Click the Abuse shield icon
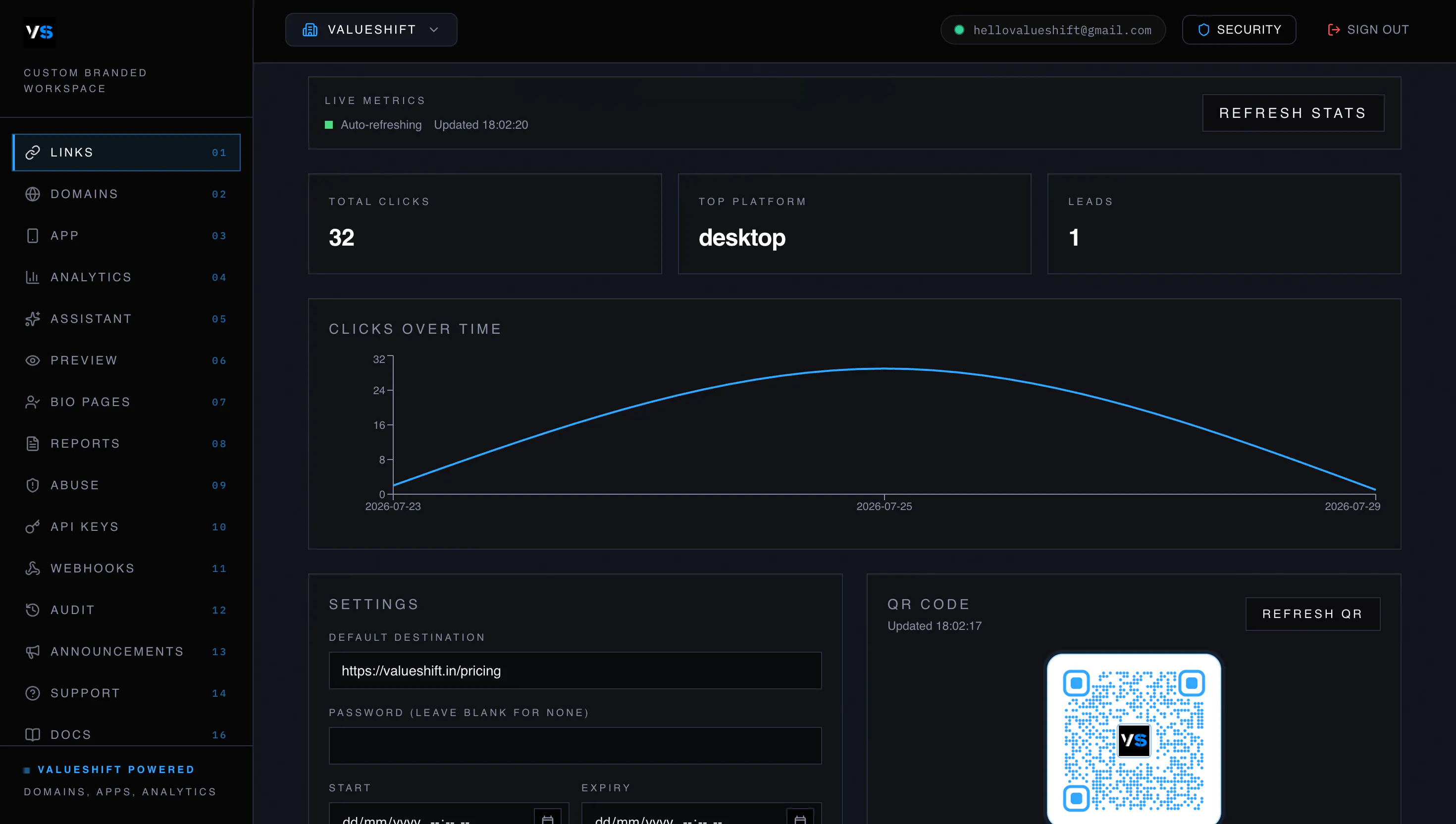The height and width of the screenshot is (824, 1456). tap(33, 485)
